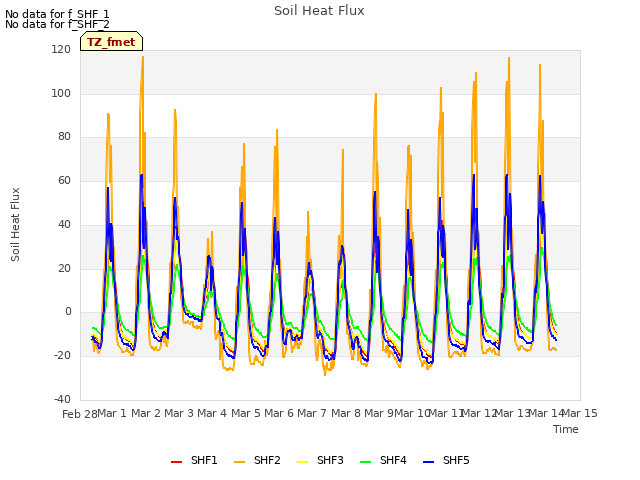Toggle the SHF1 legend entry

194,460
